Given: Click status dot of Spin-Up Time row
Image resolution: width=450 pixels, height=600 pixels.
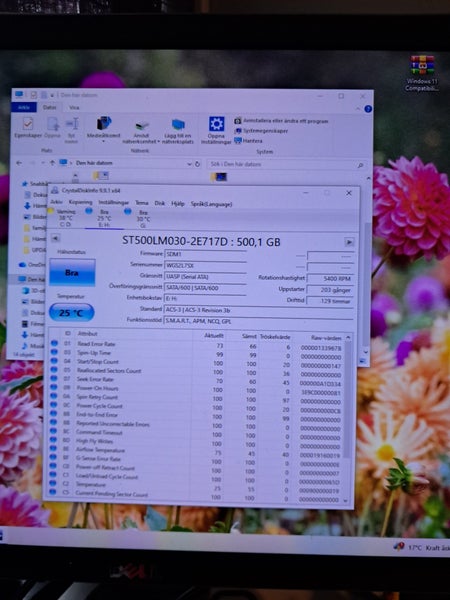Looking at the screenshot, I should (54, 352).
